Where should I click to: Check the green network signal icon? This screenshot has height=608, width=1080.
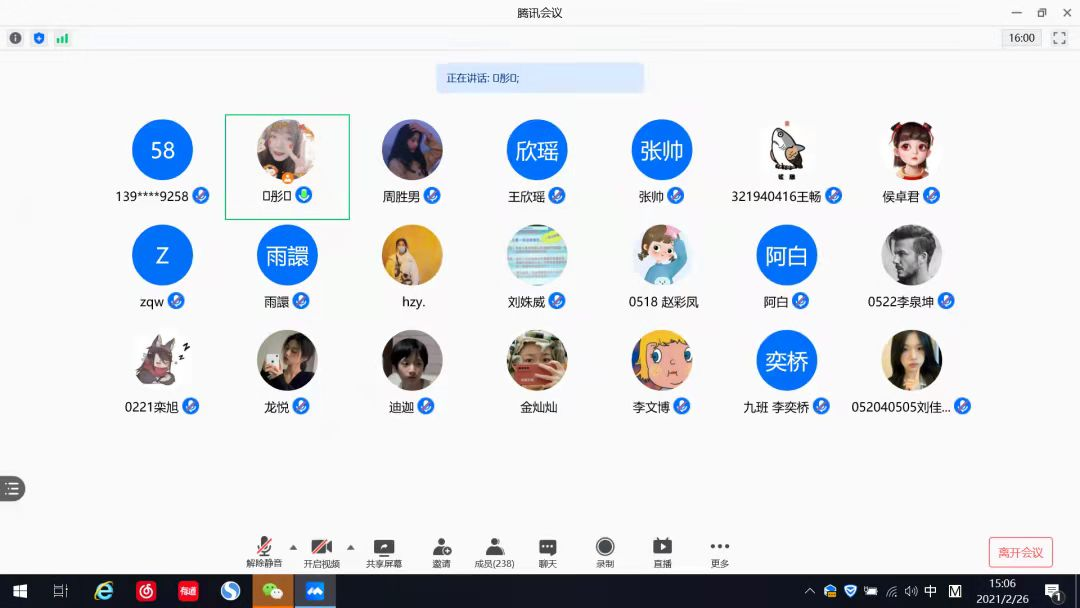[x=62, y=39]
